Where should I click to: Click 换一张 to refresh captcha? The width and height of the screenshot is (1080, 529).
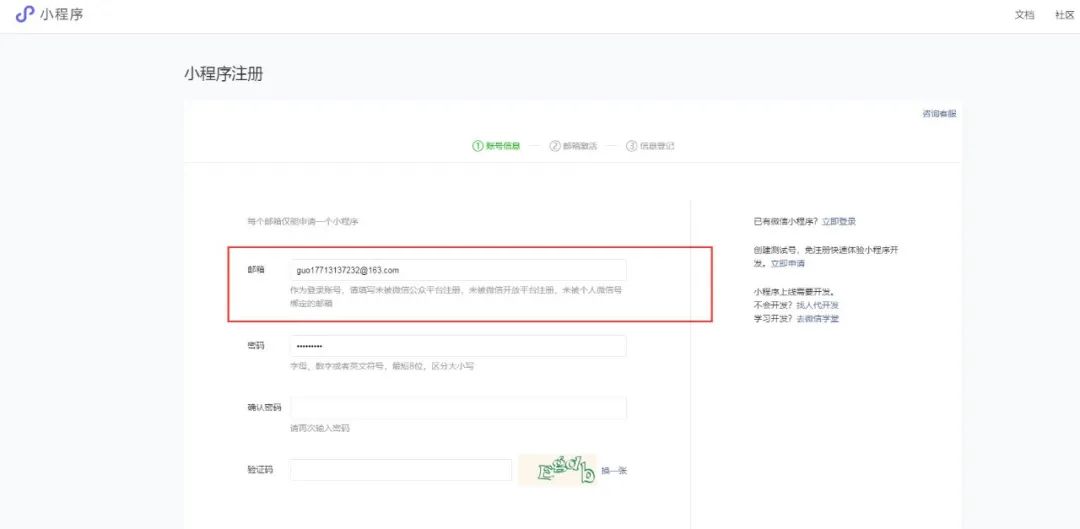pyautogui.click(x=614, y=471)
